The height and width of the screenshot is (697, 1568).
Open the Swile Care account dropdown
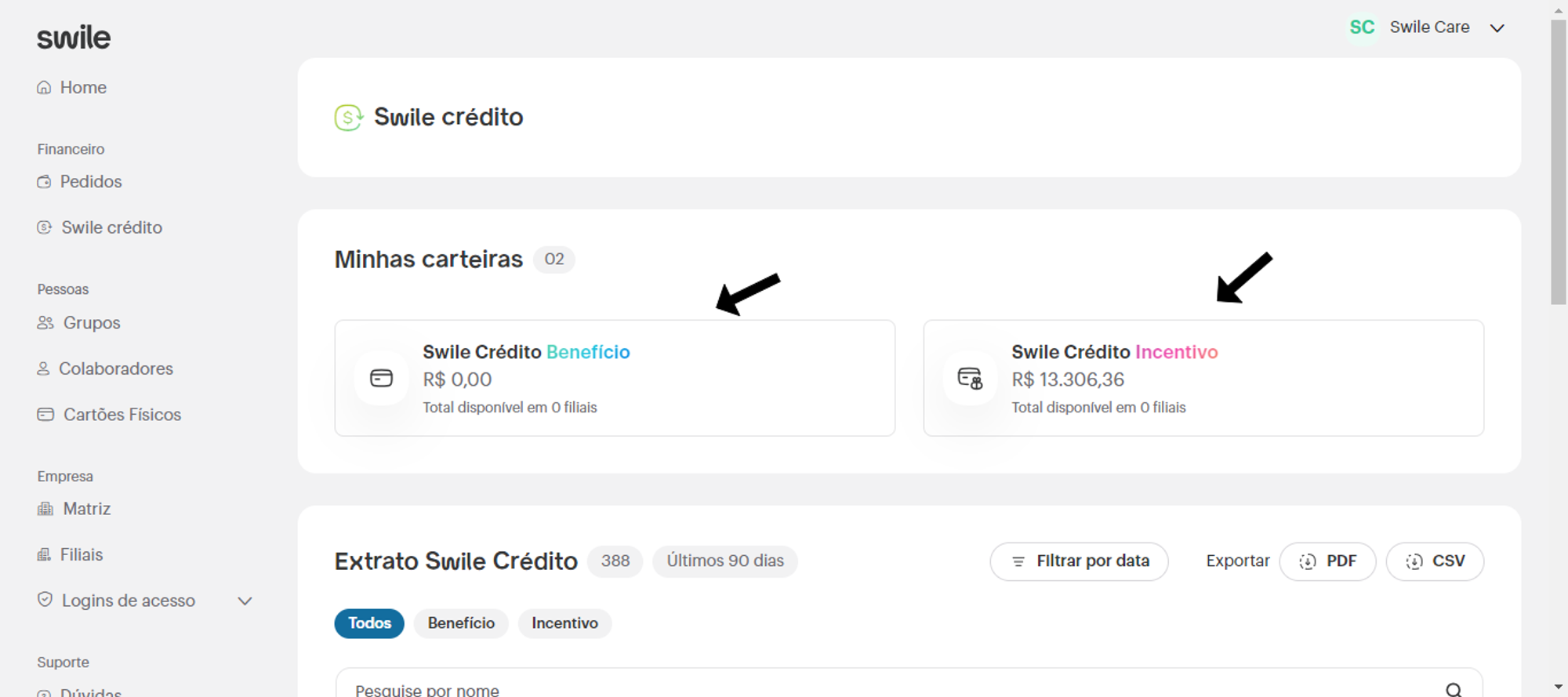[1497, 28]
